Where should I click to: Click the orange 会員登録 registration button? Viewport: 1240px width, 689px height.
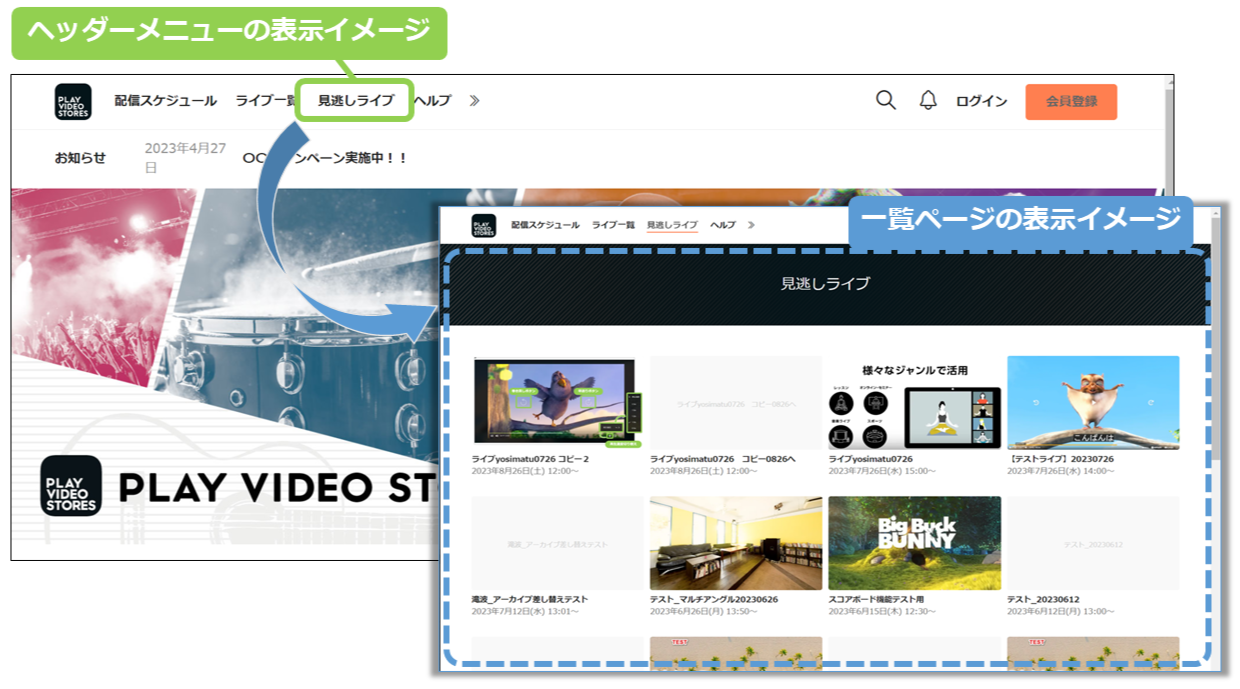(x=1070, y=100)
